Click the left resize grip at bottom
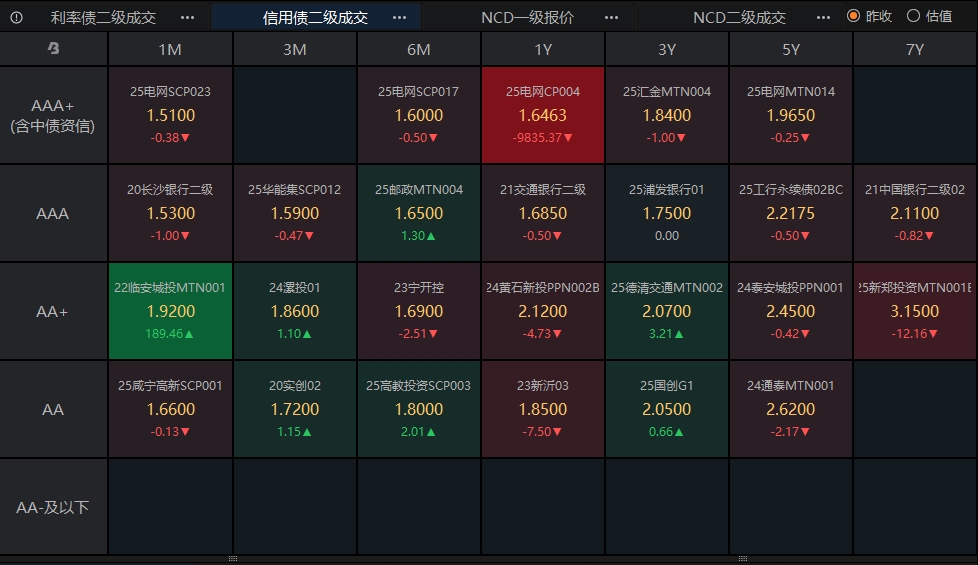This screenshot has width=978, height=565. [x=233, y=558]
